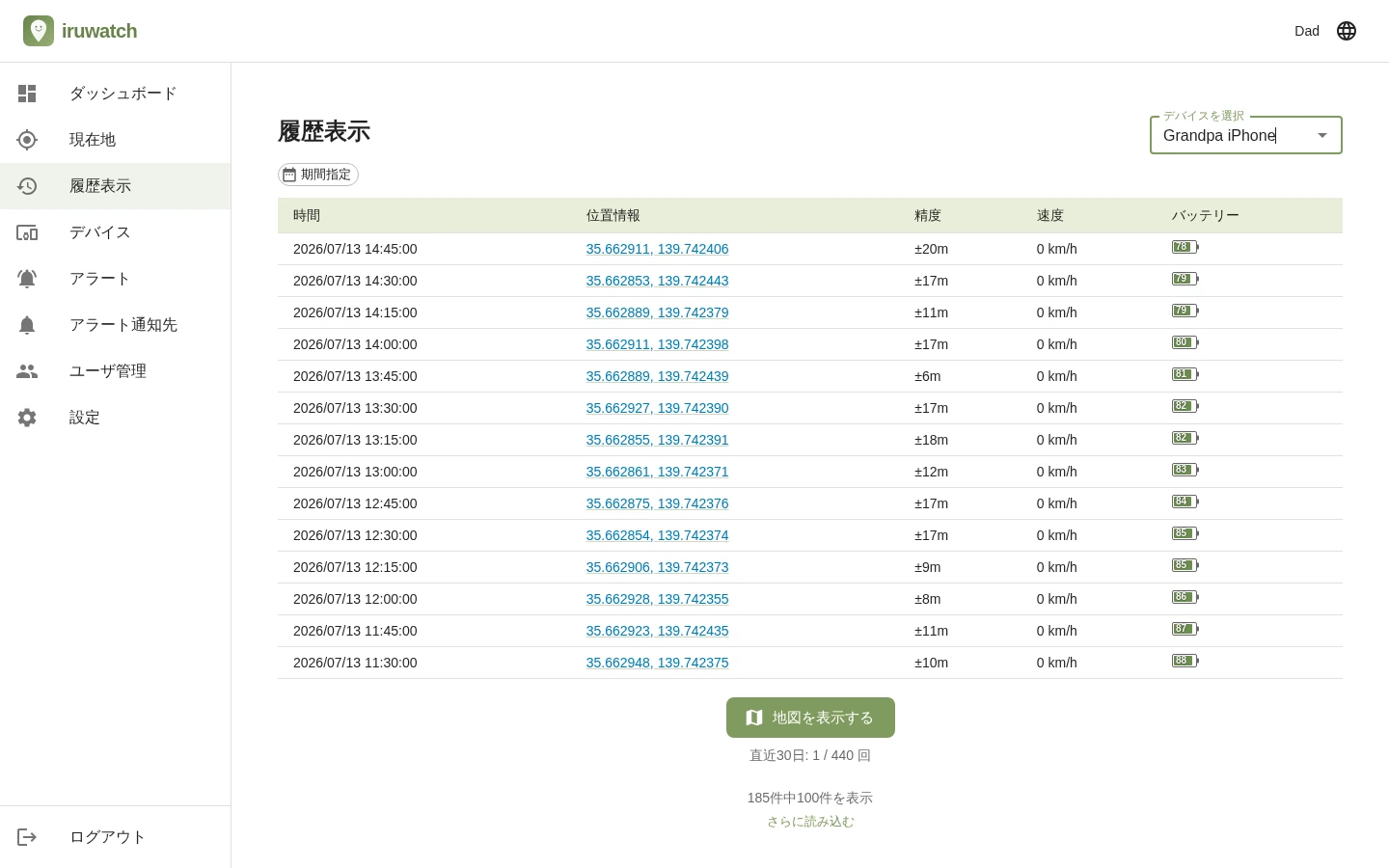Open ユーザ管理 menu item
Viewport: 1389px width, 868px height.
116,371
